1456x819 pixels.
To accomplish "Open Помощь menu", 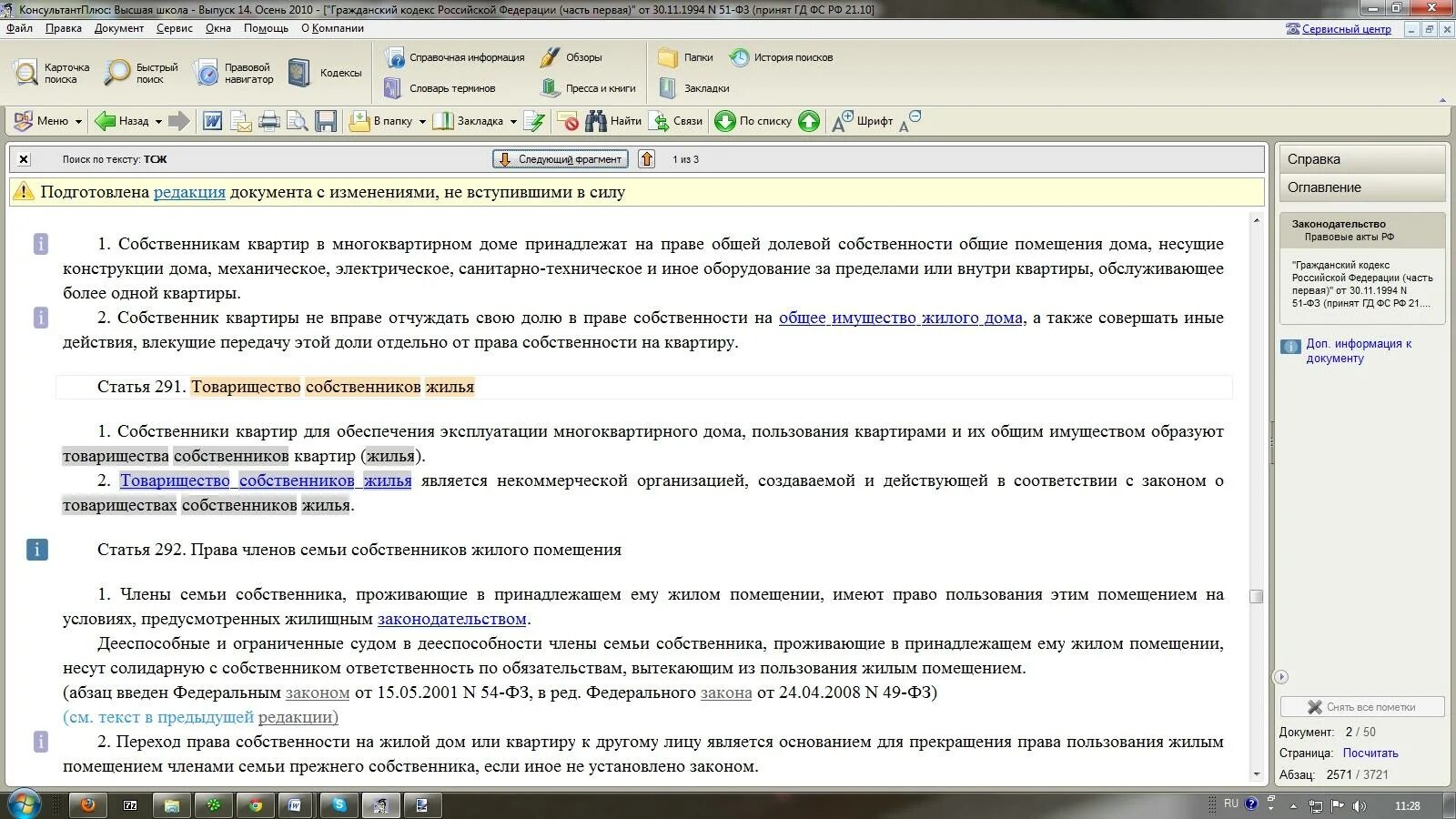I will (266, 28).
